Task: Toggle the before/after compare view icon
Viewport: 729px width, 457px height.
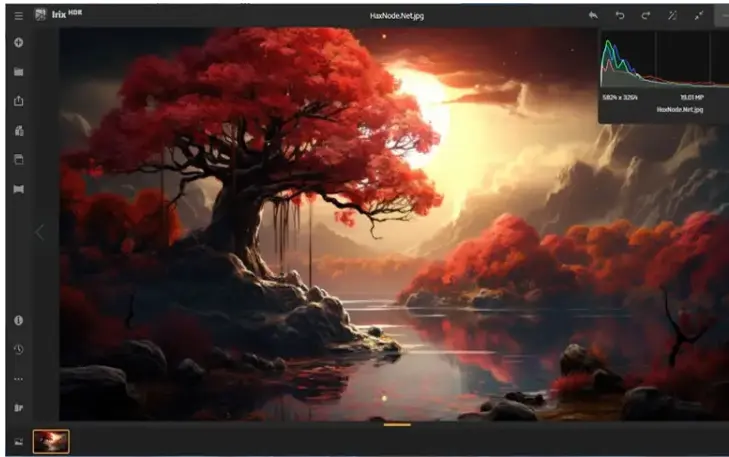Action: [x=18, y=188]
